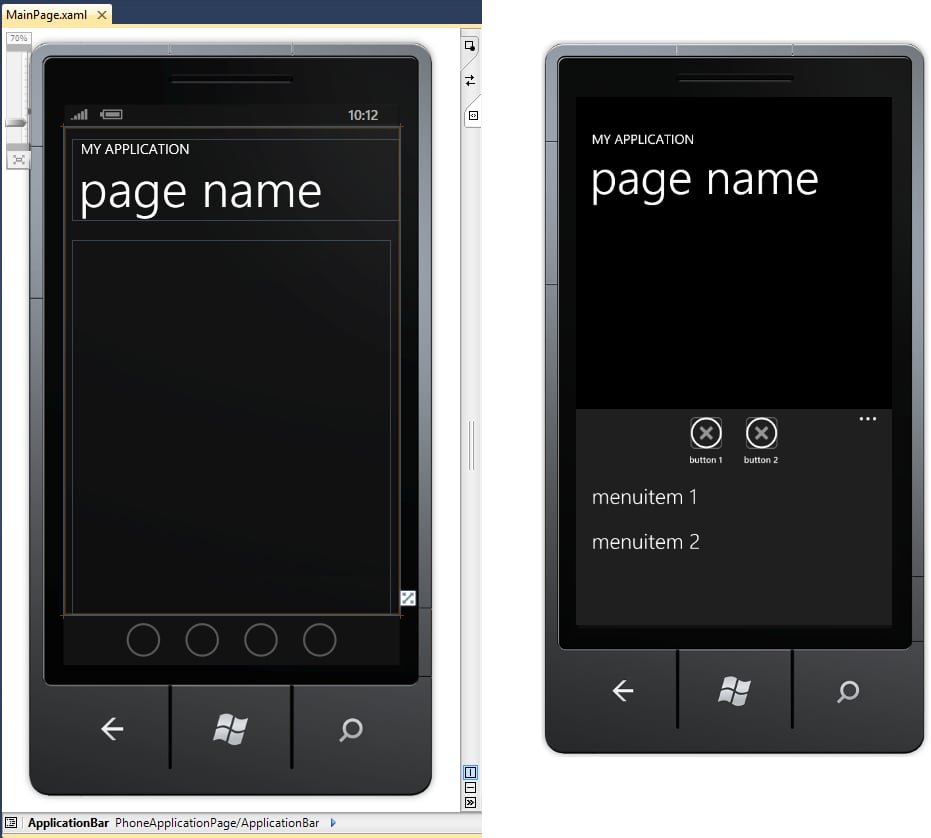
Task: Choose menuitem 1 in emulator
Action: (x=644, y=497)
